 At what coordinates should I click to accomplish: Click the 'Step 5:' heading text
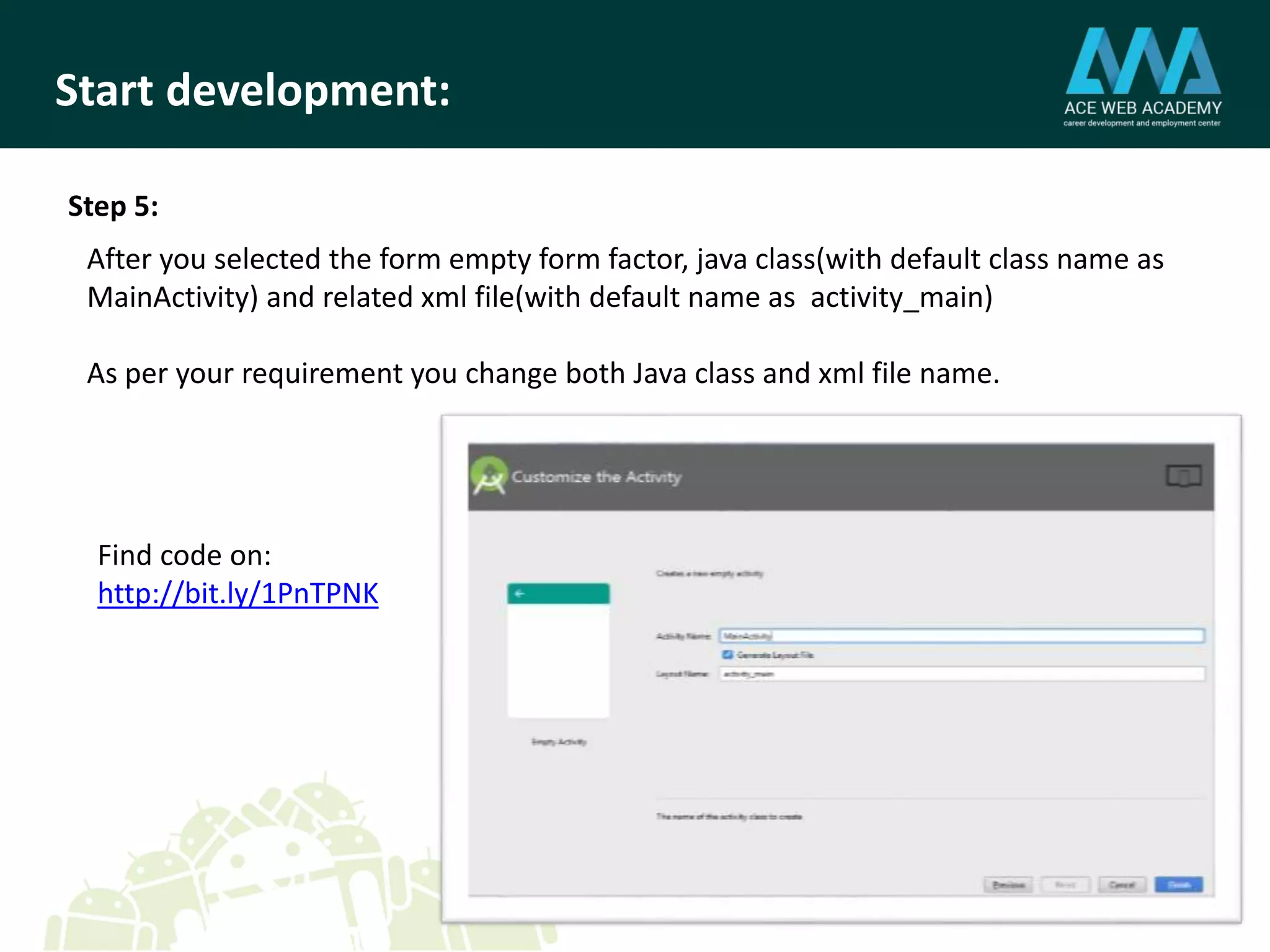point(113,206)
